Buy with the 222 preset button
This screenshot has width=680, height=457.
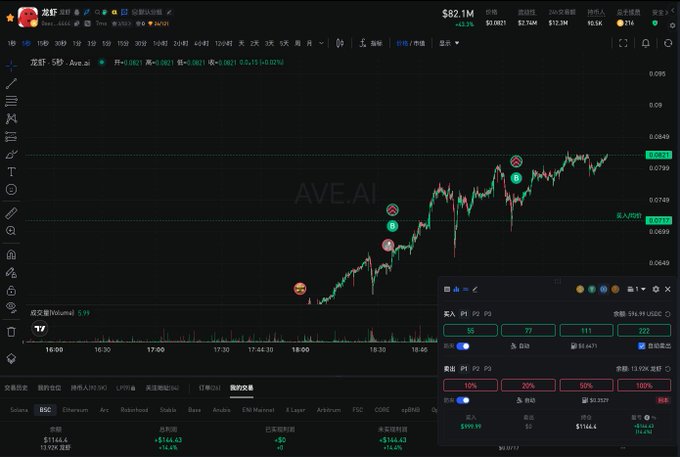coord(644,331)
